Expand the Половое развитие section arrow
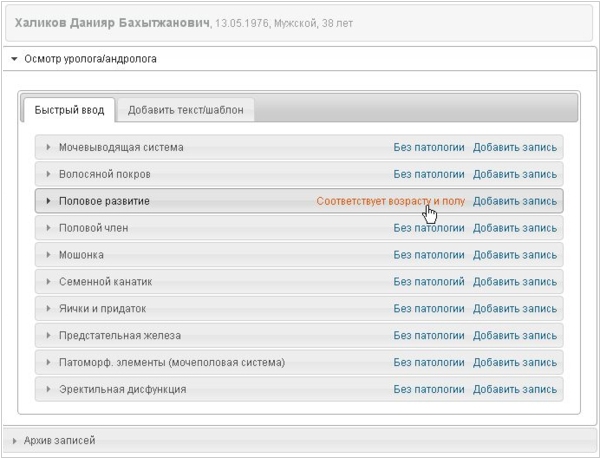The image size is (600, 458). (48, 200)
